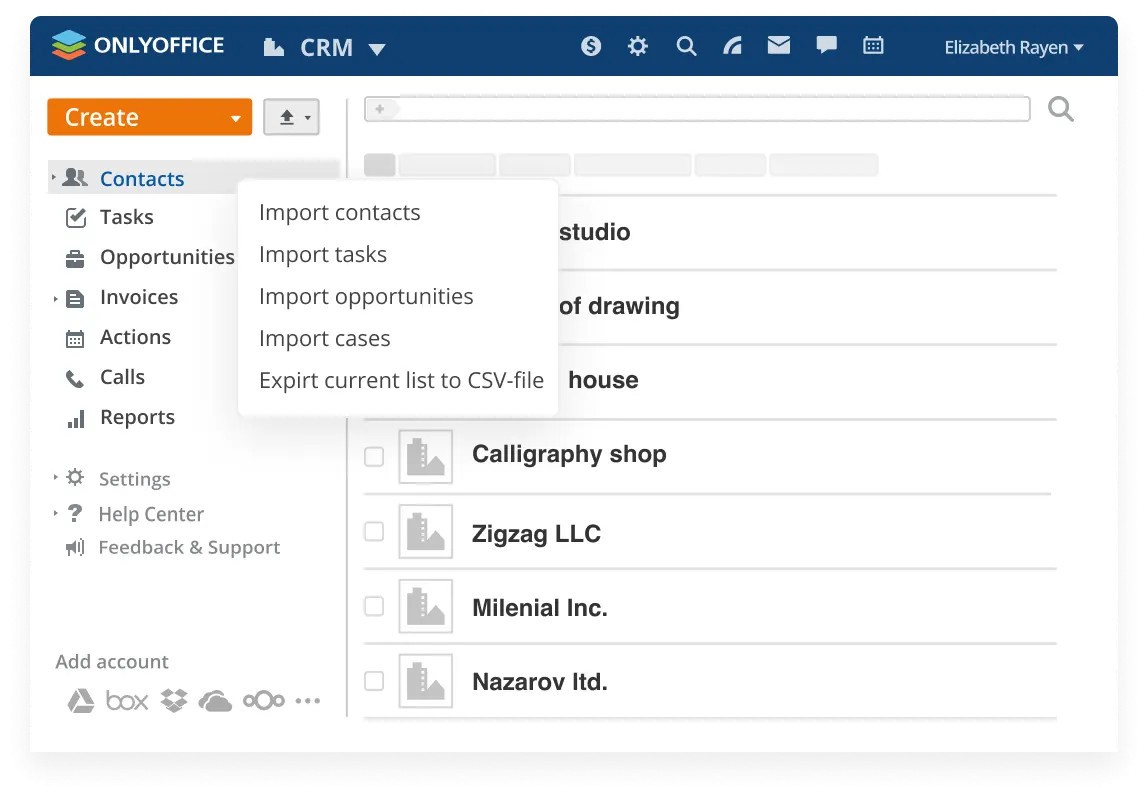Go to Reports in the sidebar
This screenshot has width=1148, height=796.
137,418
